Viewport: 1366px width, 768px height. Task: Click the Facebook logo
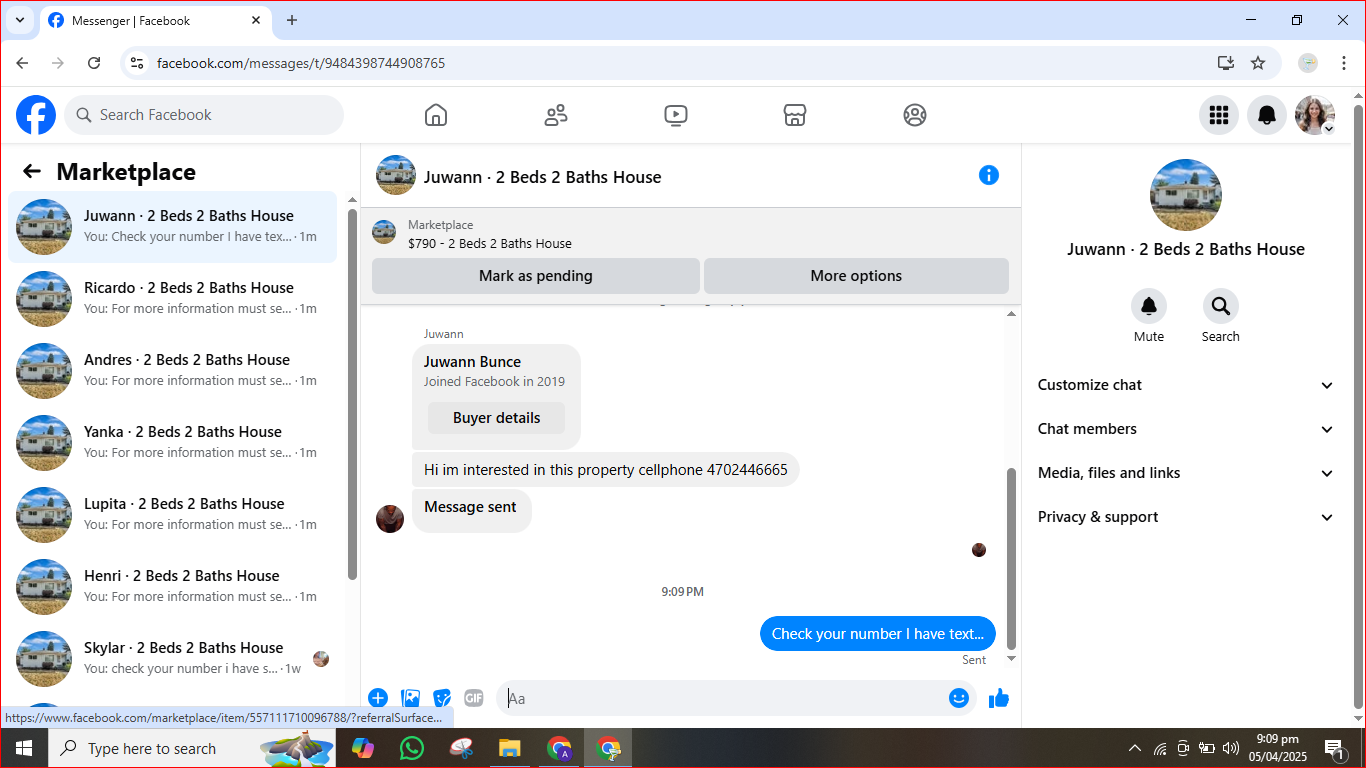[x=36, y=115]
